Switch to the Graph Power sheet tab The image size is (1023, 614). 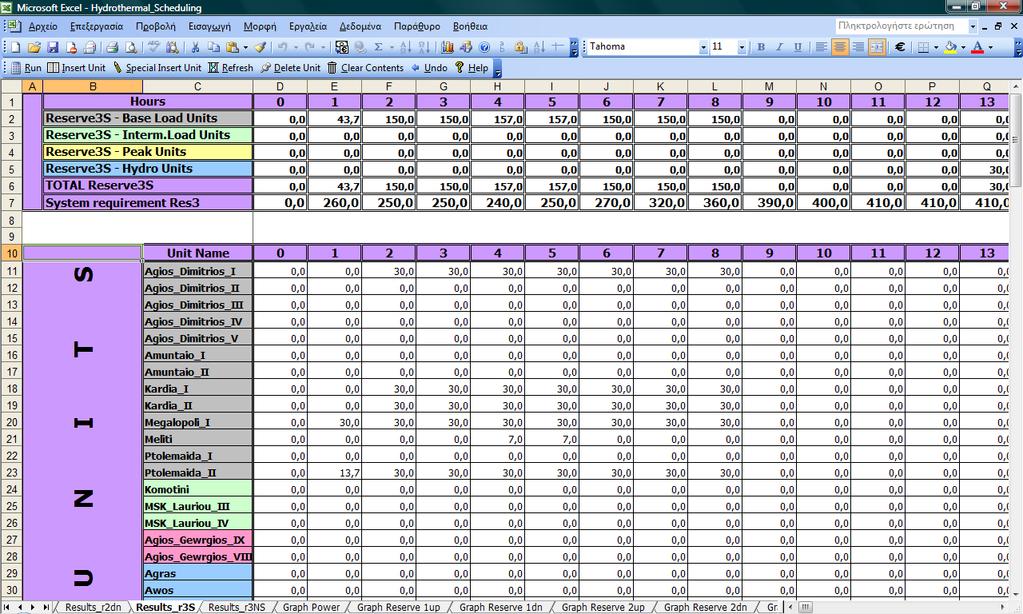tap(311, 607)
